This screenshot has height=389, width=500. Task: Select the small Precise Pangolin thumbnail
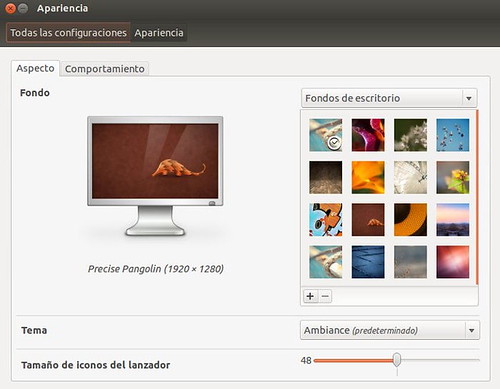point(368,220)
